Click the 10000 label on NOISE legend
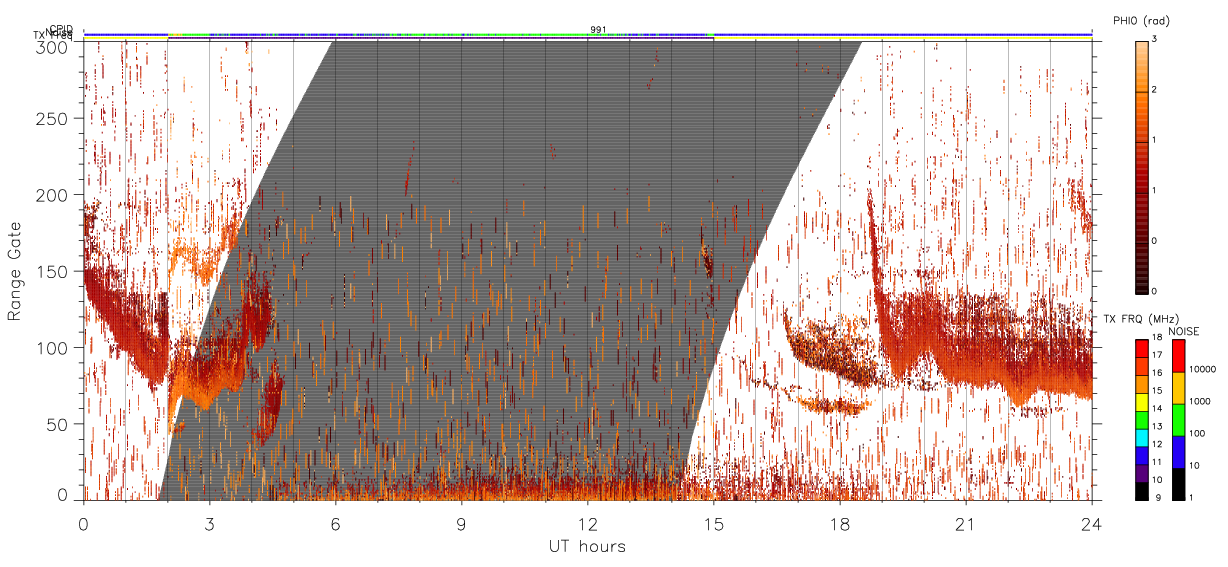1228x567 pixels. 1201,370
